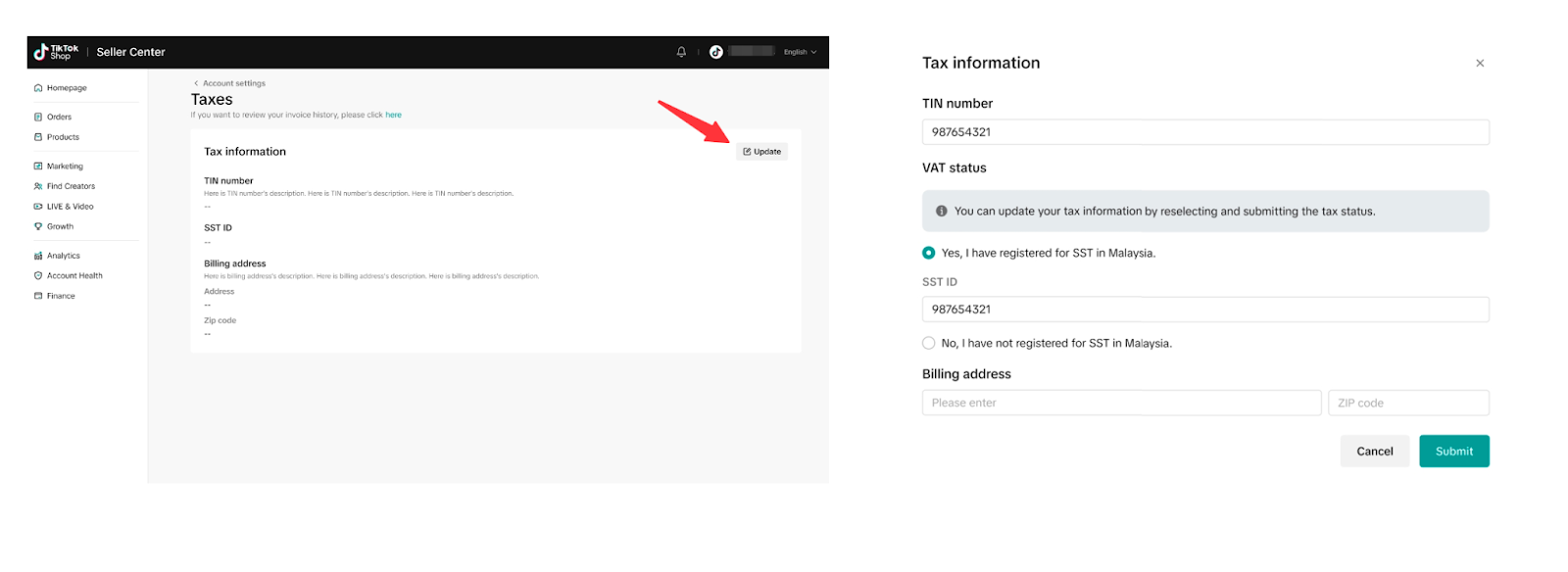Viewport: 1568px width, 572px height.
Task: Open the notifications bell
Action: point(681,52)
